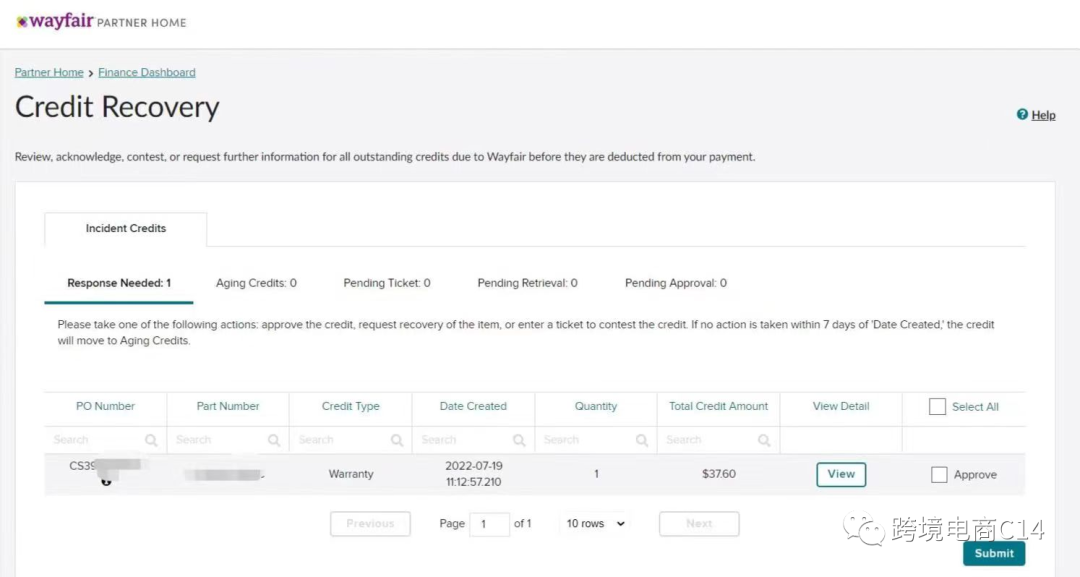Show the Pending Approval tab

pos(676,283)
